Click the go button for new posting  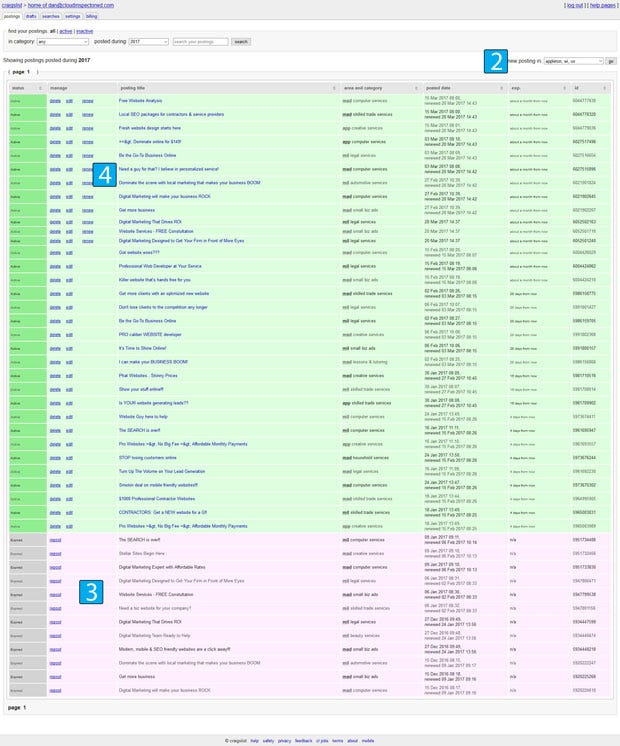coord(610,61)
